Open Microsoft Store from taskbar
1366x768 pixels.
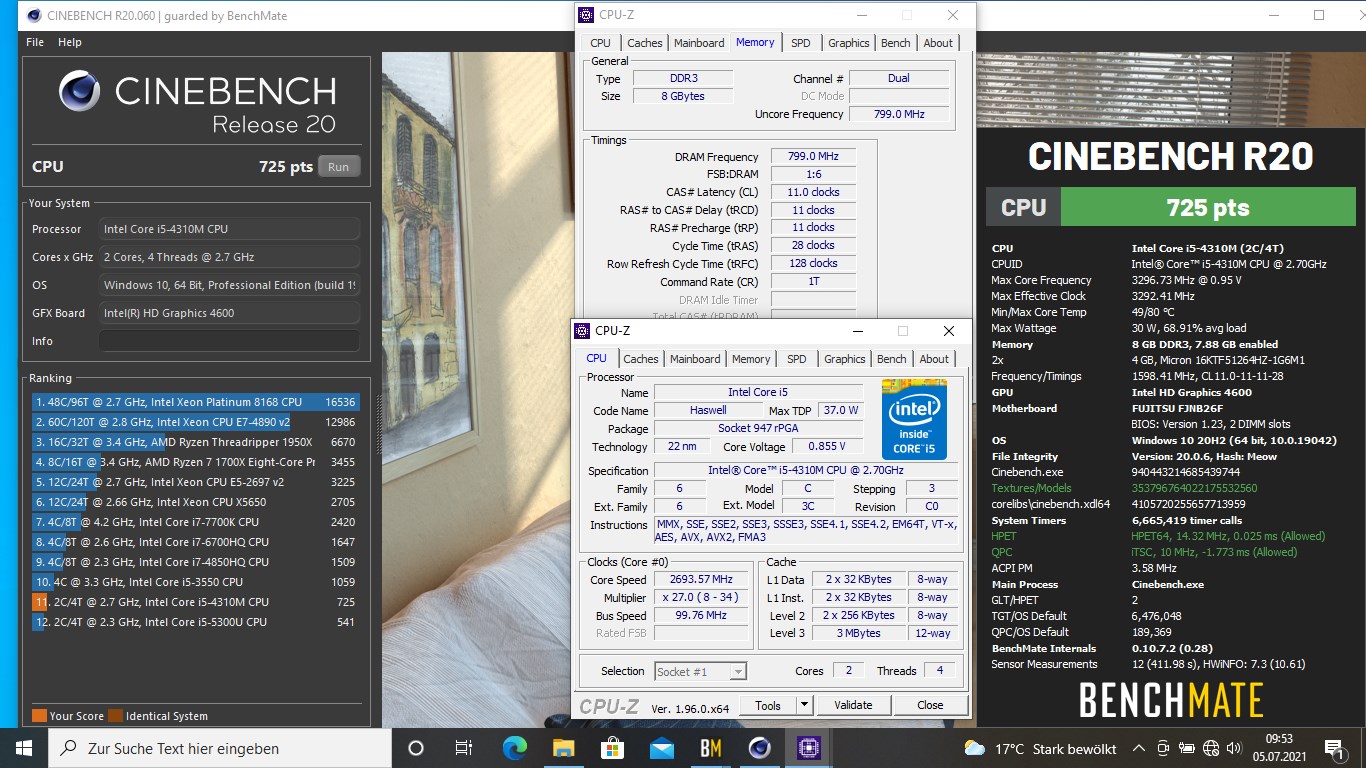tap(612, 748)
